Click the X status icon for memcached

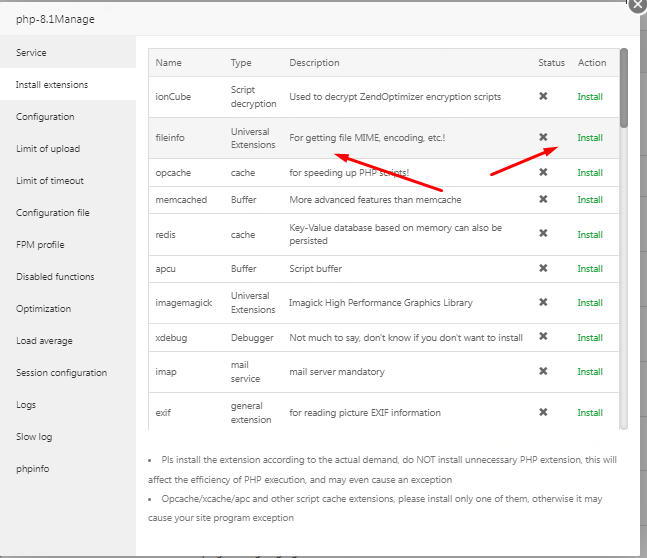[x=543, y=200]
